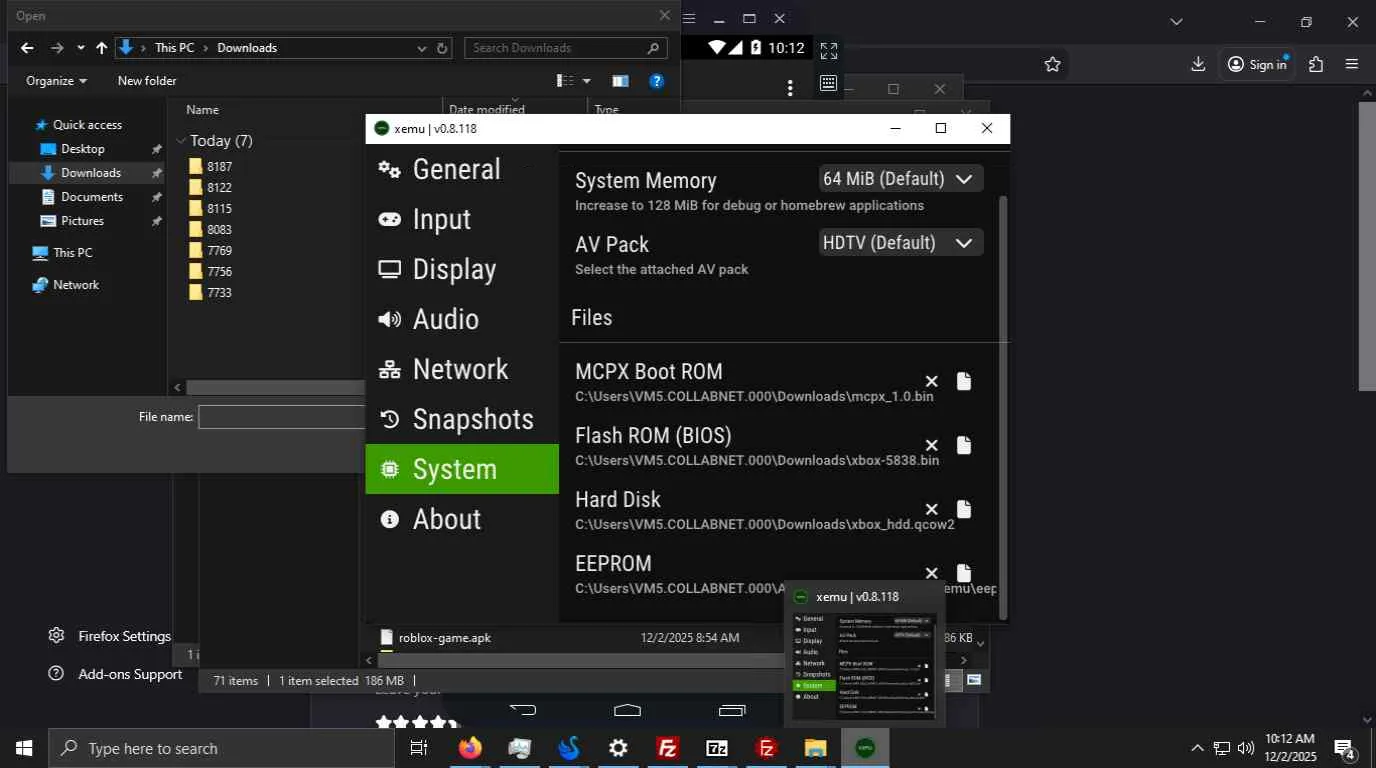Bookmark this page with the star icon
This screenshot has height=768, width=1376.
(x=1052, y=64)
